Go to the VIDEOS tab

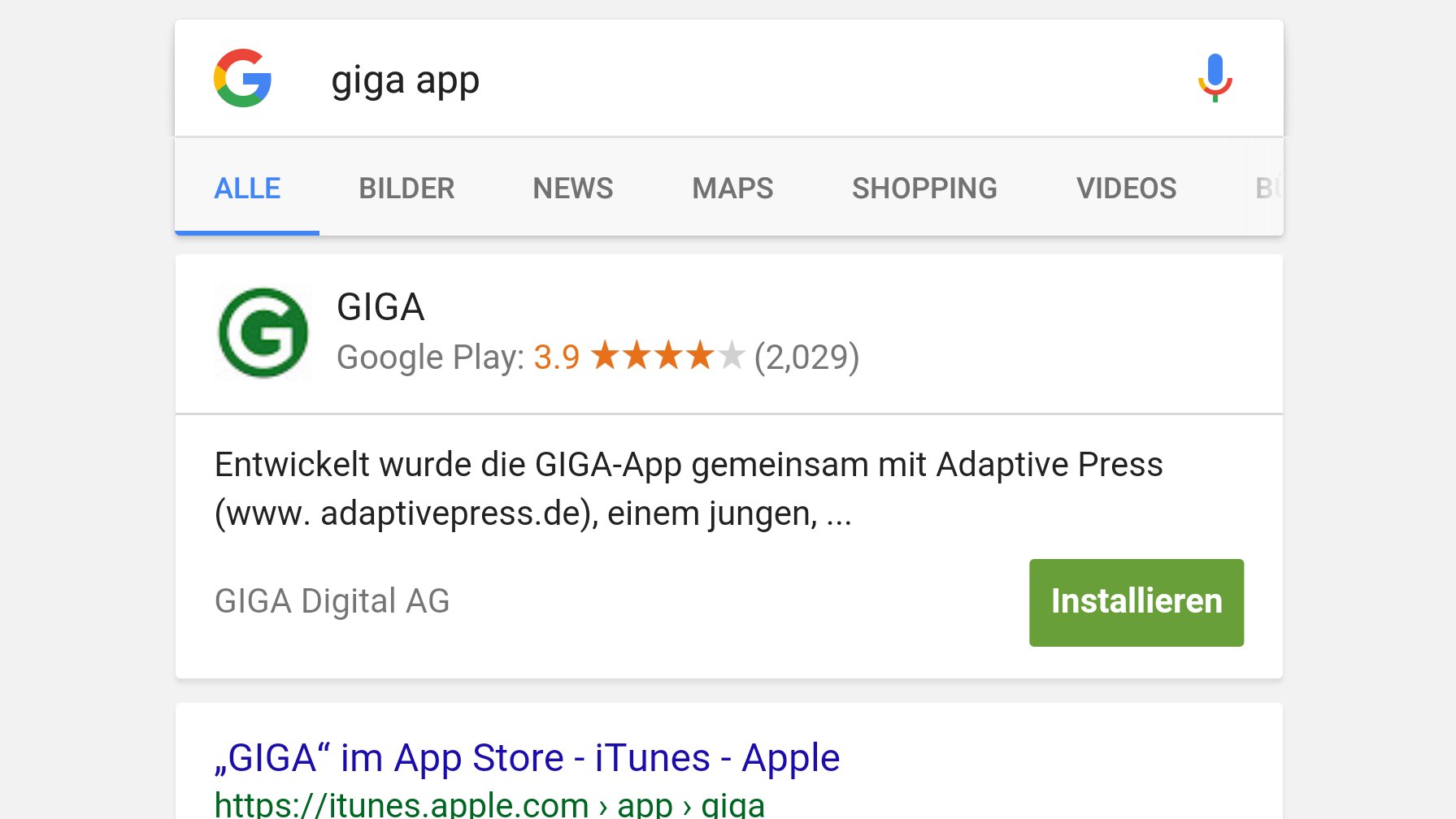(1126, 188)
